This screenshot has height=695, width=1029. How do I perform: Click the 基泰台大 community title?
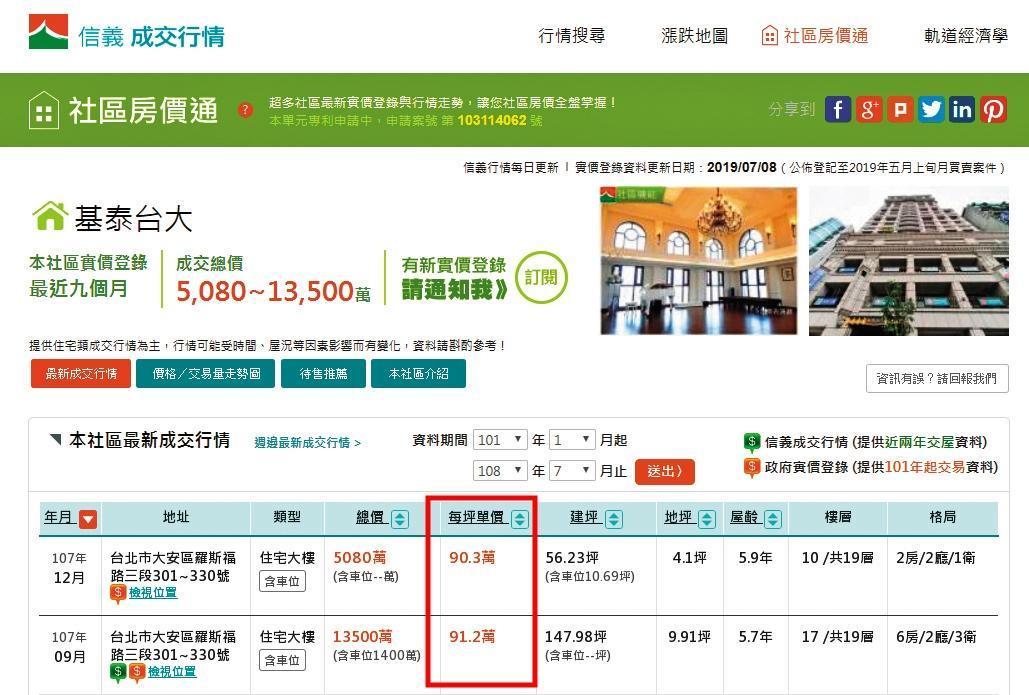click(x=133, y=218)
